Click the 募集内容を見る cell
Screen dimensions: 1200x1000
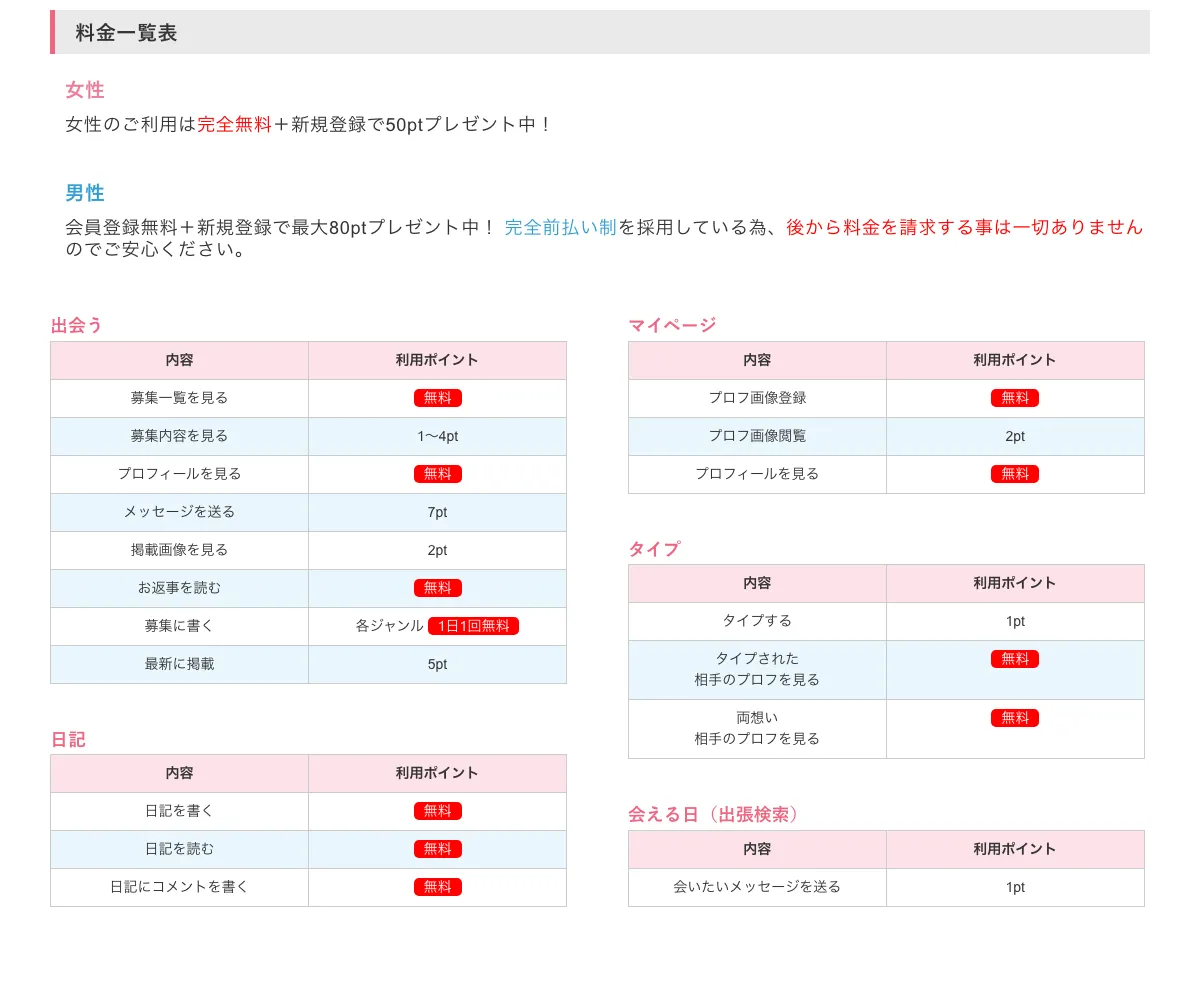(x=179, y=436)
